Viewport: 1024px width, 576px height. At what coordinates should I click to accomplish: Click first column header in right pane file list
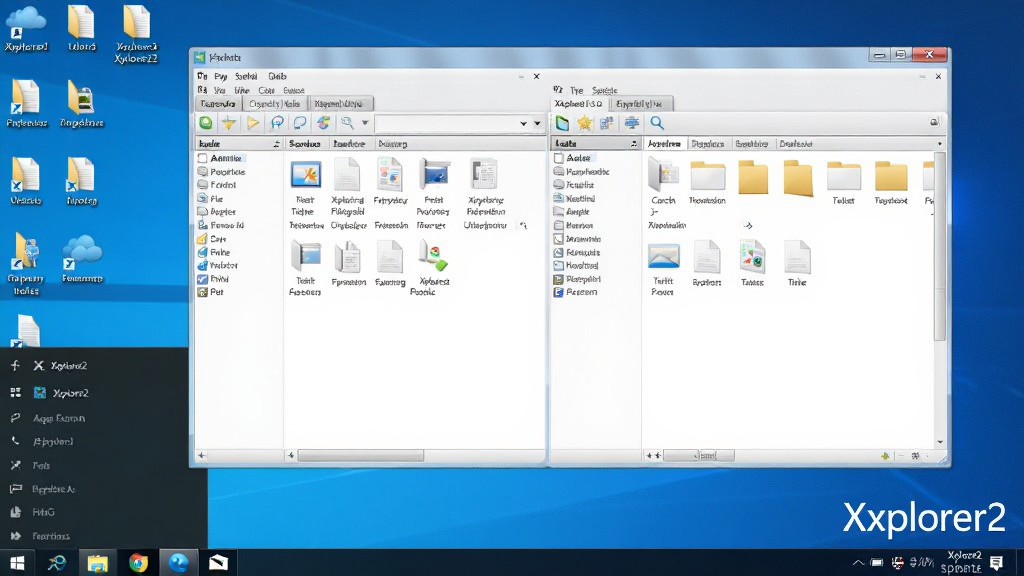coord(664,144)
